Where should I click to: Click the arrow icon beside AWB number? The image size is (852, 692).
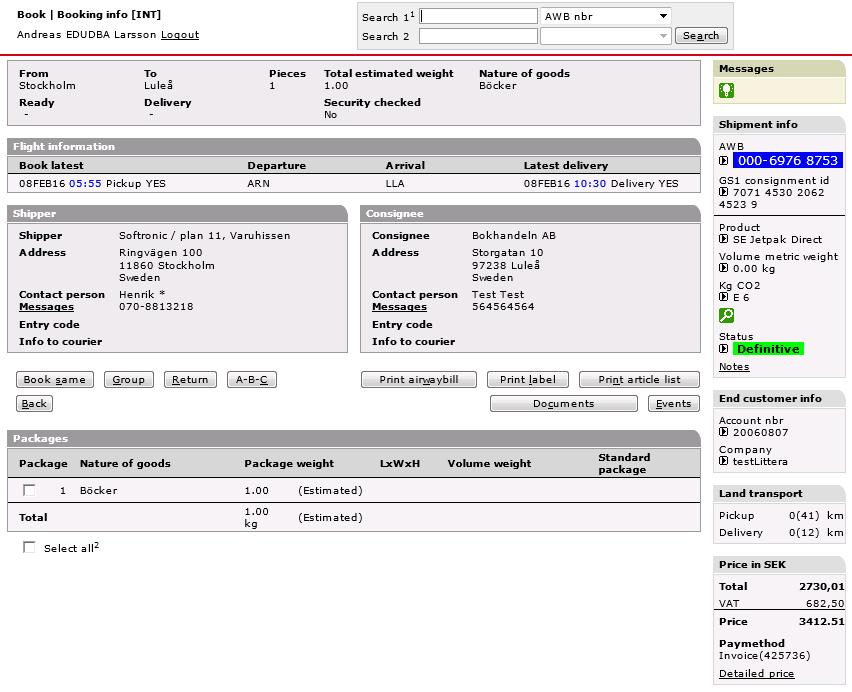pyautogui.click(x=723, y=160)
